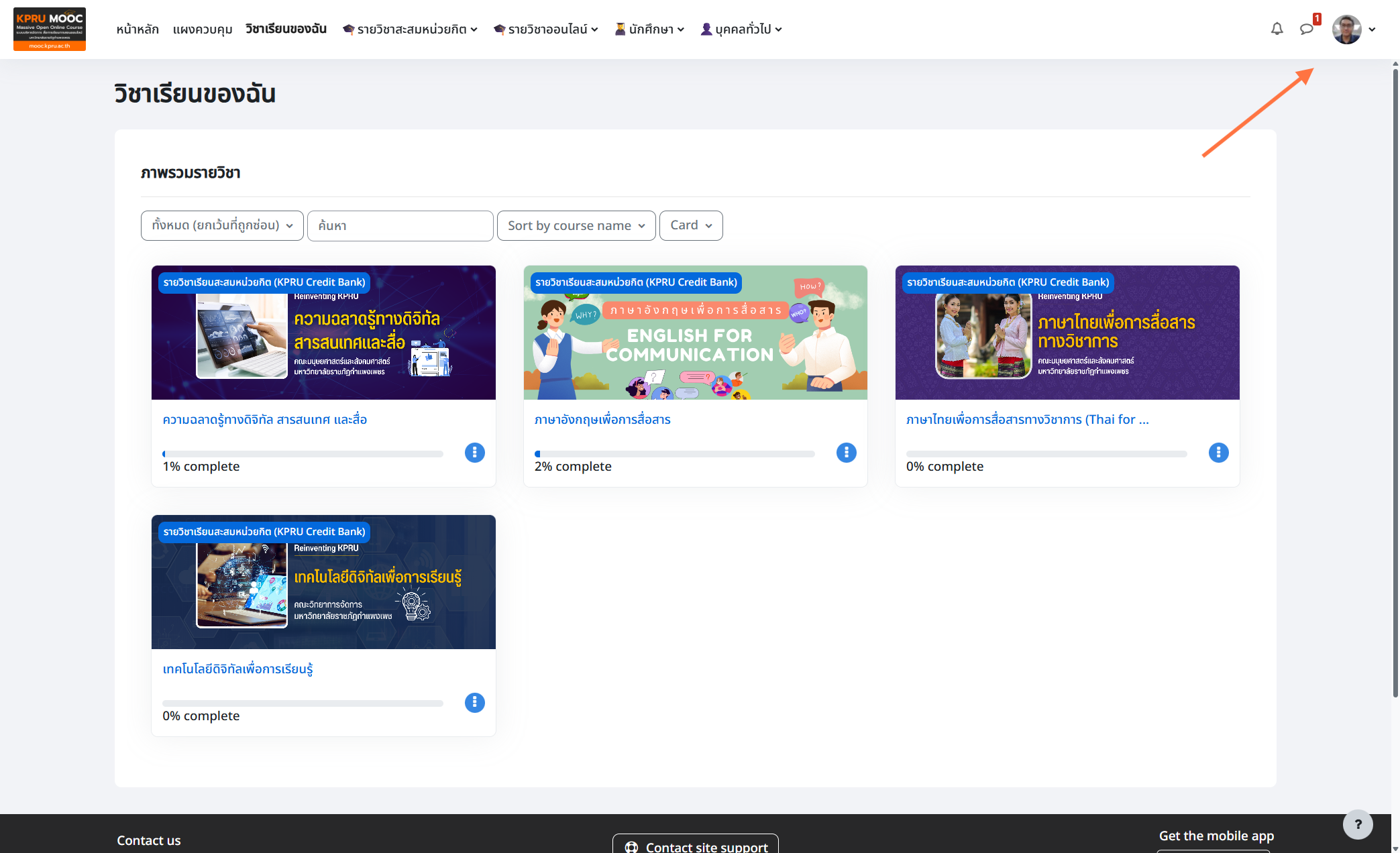Open the notifications bell
Image resolution: width=1400 pixels, height=853 pixels.
pos(1277,29)
